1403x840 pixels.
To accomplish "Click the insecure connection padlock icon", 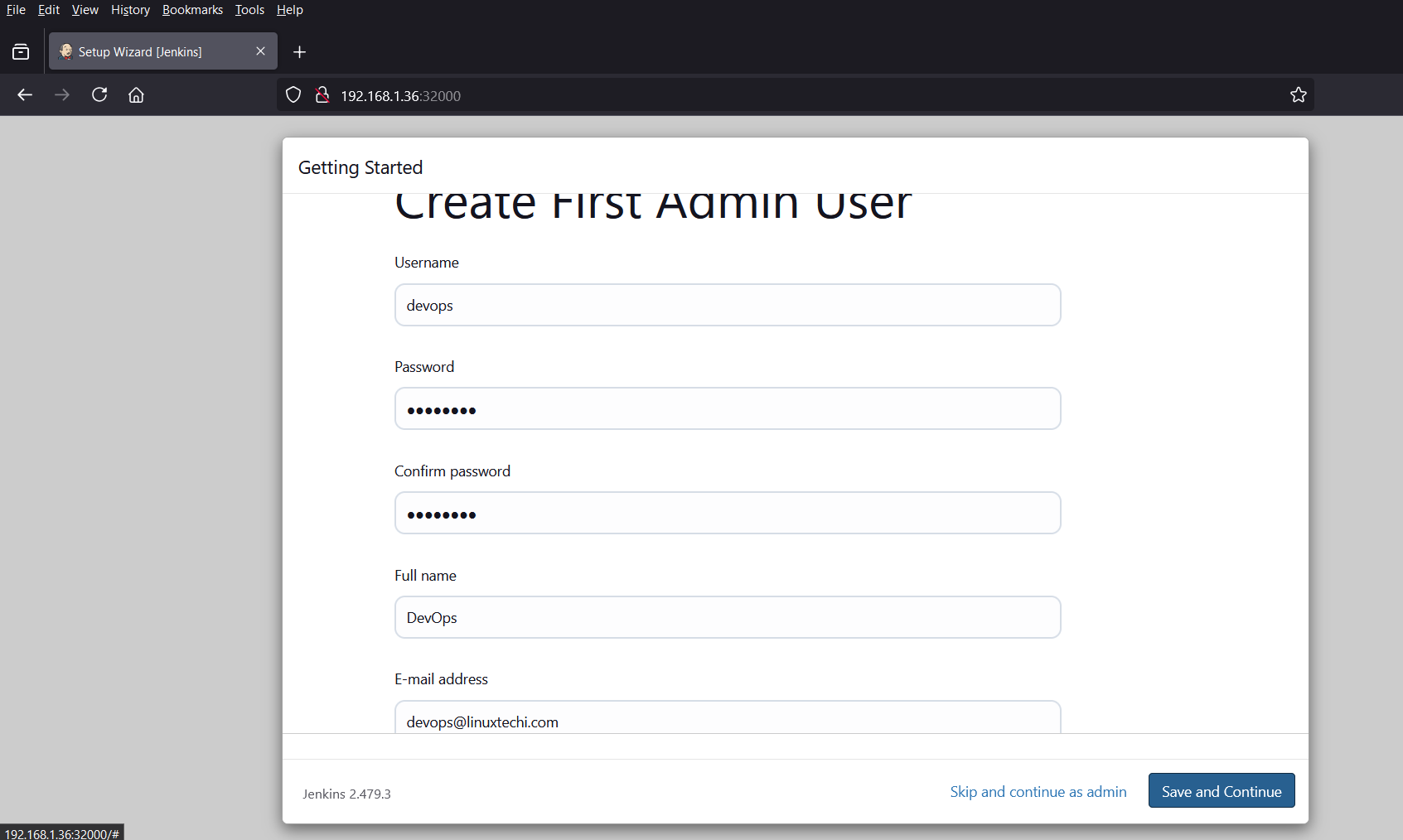I will [x=322, y=95].
